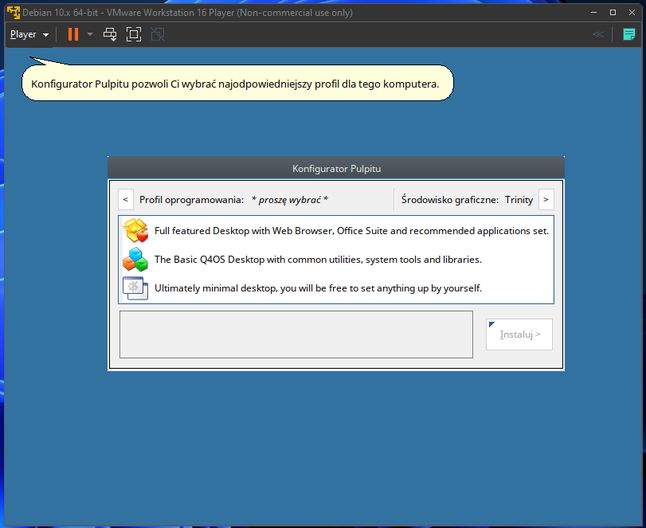Click the VMware application icon in title bar
The width and height of the screenshot is (646, 528).
point(13,12)
